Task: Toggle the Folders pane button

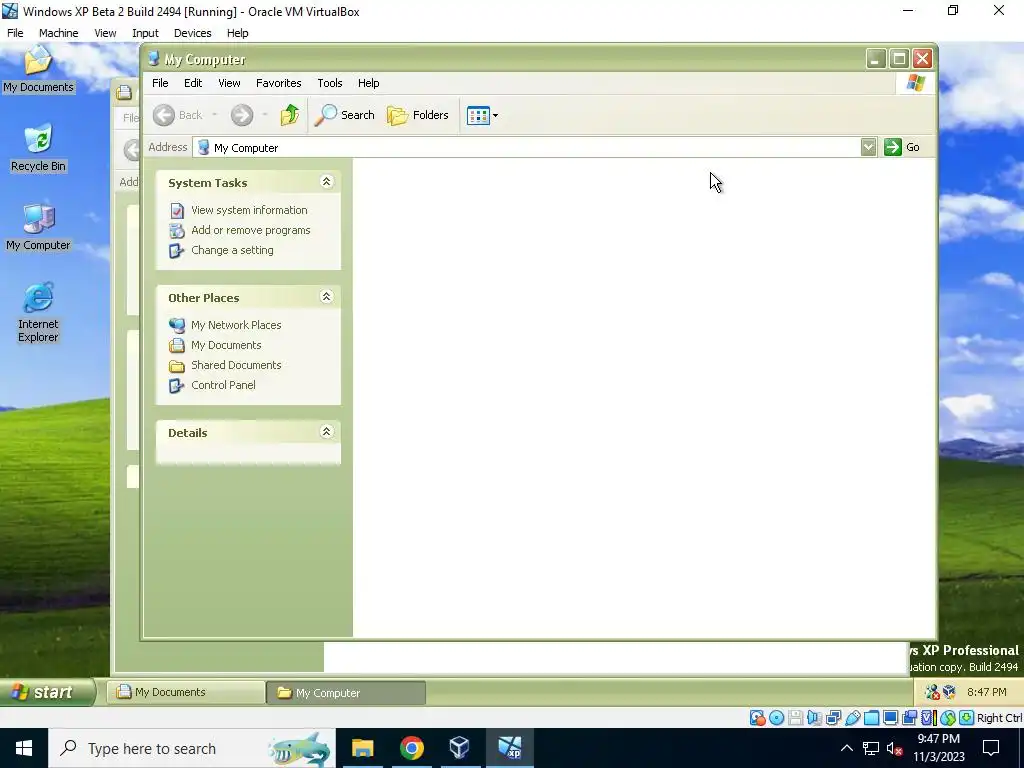Action: tap(418, 115)
